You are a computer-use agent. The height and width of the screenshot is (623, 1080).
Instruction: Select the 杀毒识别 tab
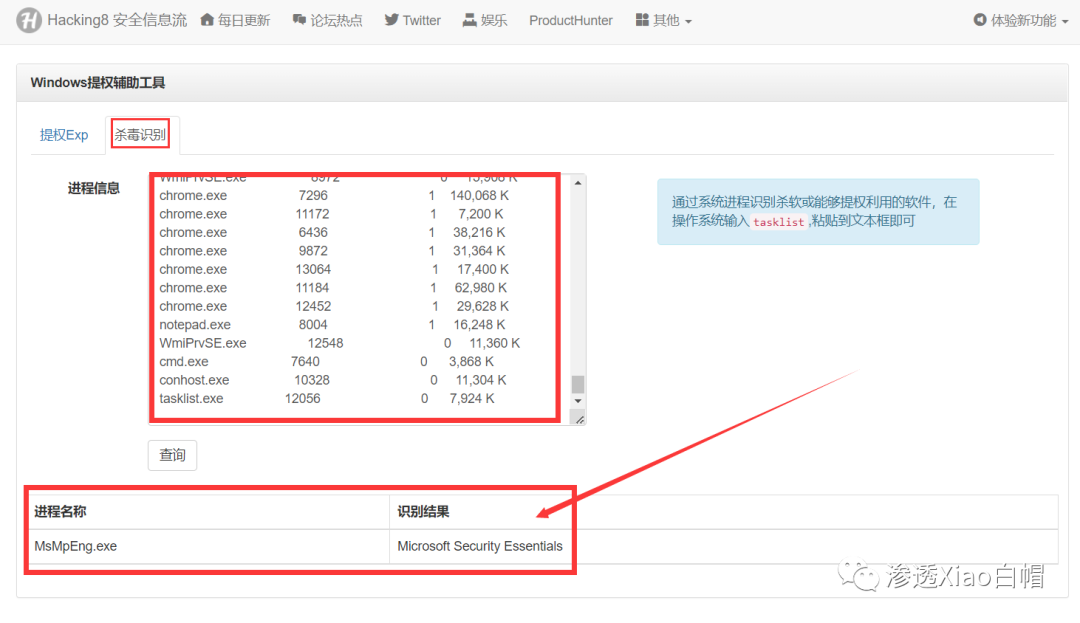141,135
